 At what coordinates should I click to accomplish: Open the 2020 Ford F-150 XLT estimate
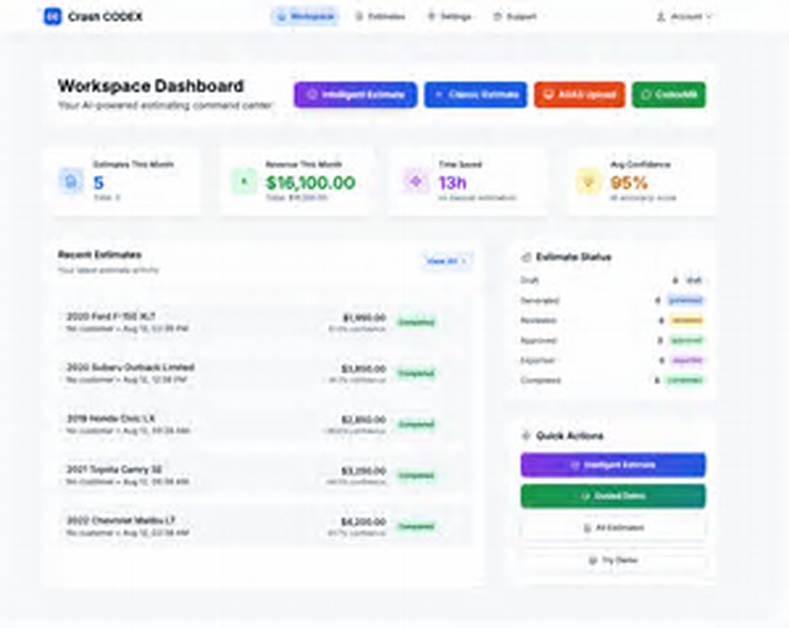[265, 322]
